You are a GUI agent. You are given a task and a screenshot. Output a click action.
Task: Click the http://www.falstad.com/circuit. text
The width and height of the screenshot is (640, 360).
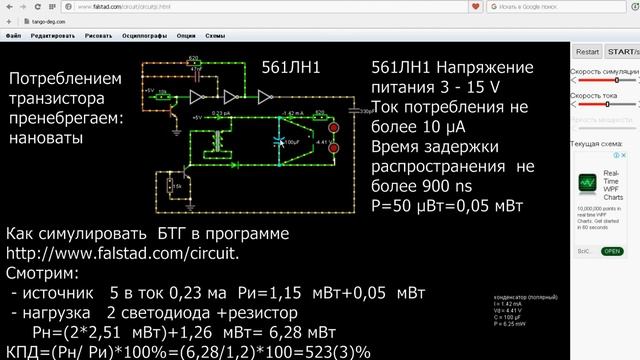click(x=122, y=253)
